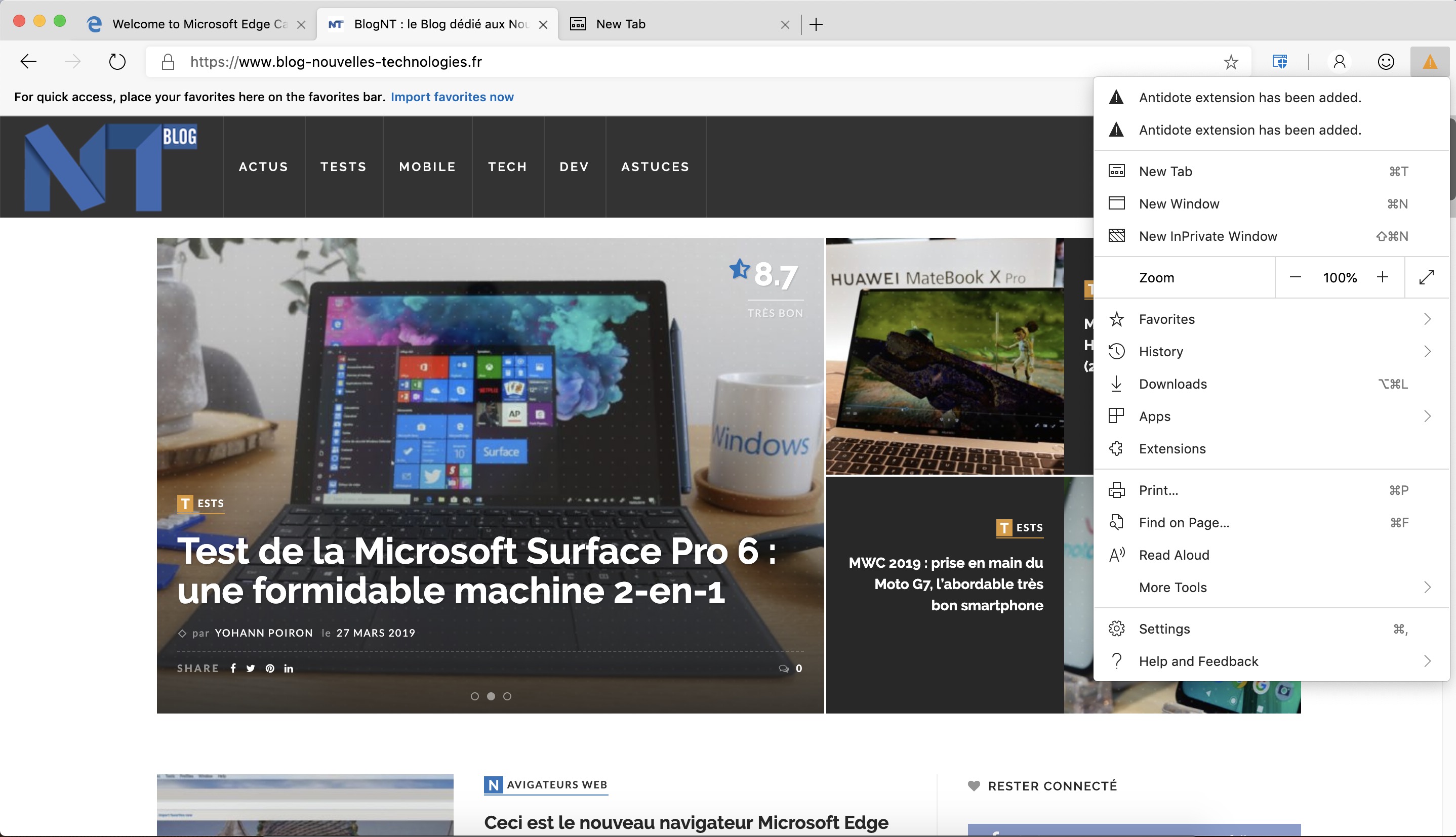Enter full screen via zoom row icon
Viewport: 1456px width, 837px height.
(x=1426, y=278)
